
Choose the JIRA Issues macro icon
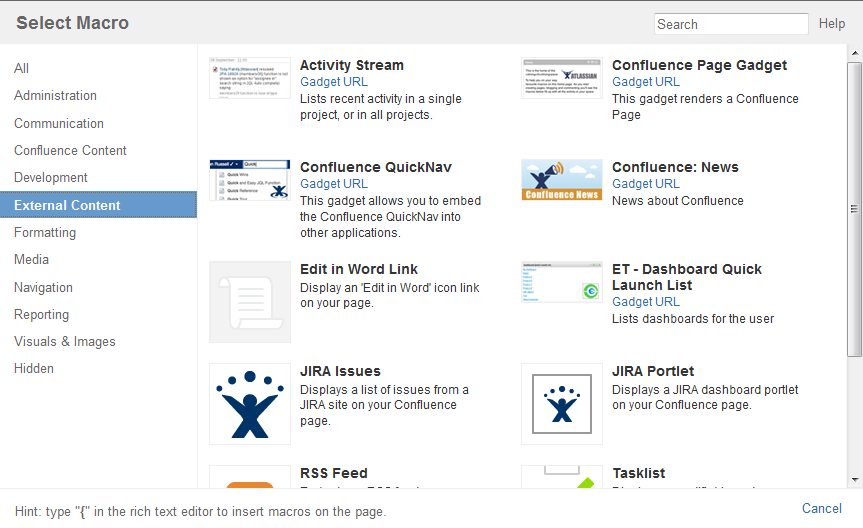(x=250, y=404)
